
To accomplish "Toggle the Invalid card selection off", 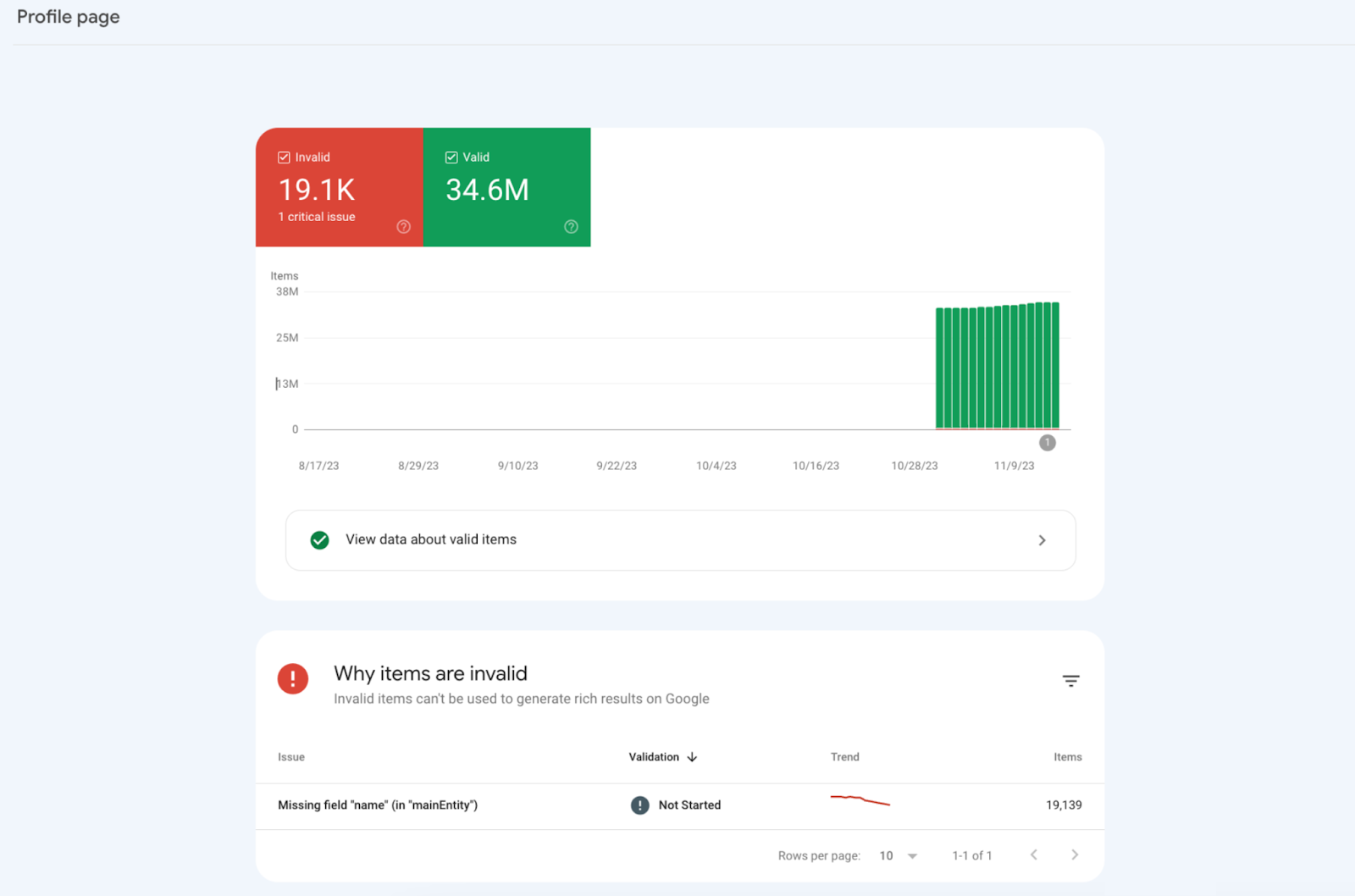I will coord(284,157).
